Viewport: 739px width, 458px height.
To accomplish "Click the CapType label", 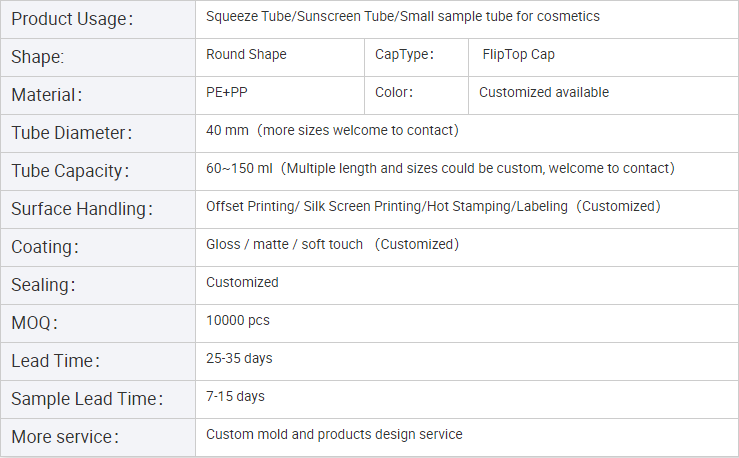I will point(404,55).
